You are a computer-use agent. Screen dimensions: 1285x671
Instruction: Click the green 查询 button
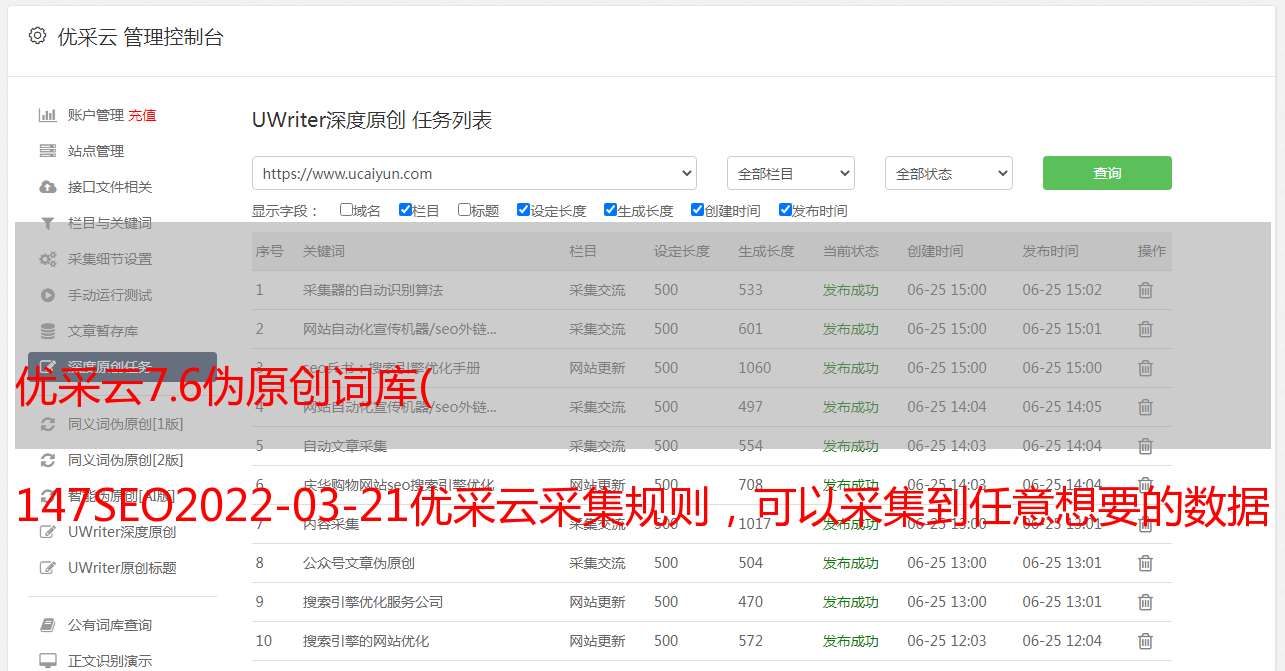[1107, 173]
